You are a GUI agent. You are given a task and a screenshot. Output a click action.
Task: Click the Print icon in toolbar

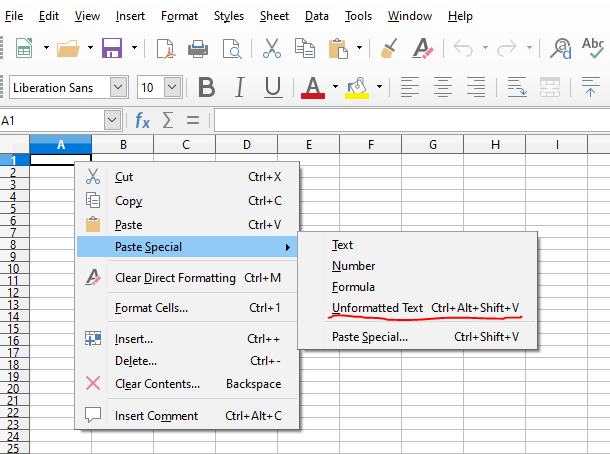tap(198, 47)
